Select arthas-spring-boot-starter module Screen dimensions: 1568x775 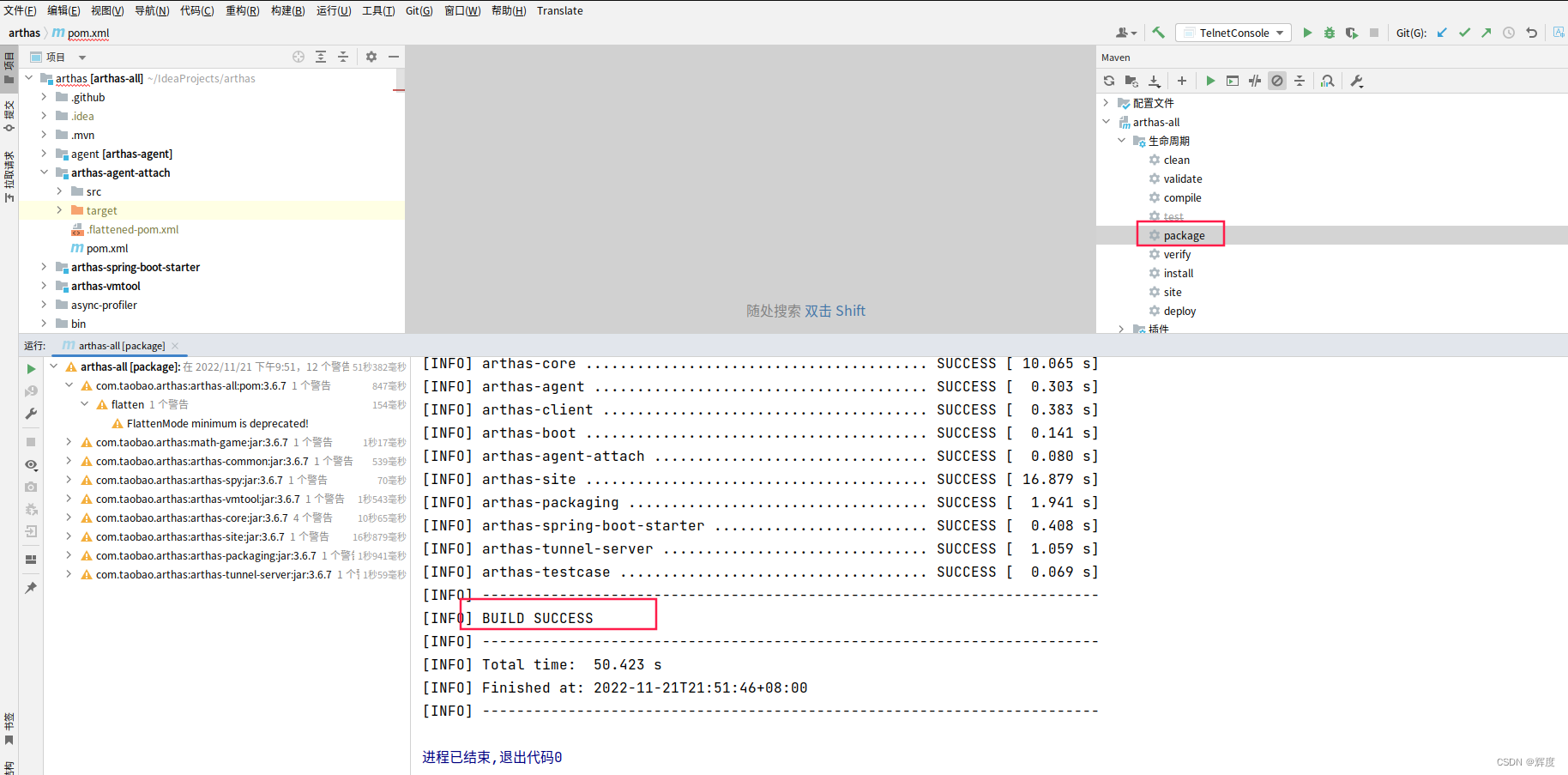(x=136, y=267)
